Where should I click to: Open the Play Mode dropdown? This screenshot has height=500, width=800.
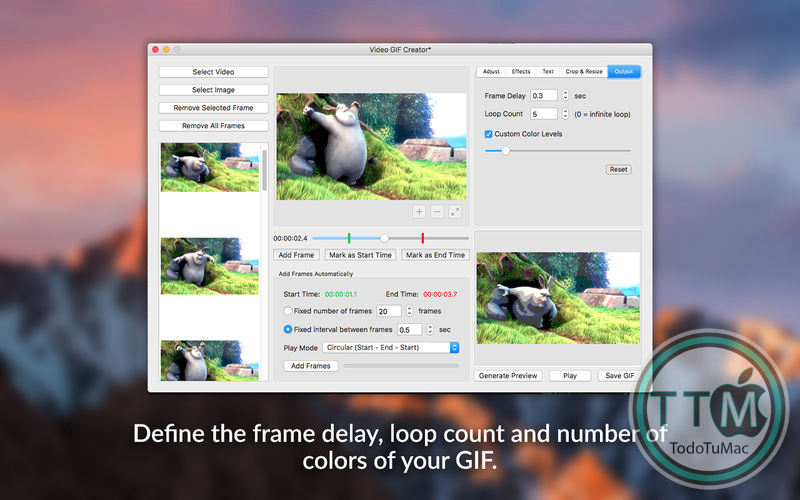pos(391,347)
